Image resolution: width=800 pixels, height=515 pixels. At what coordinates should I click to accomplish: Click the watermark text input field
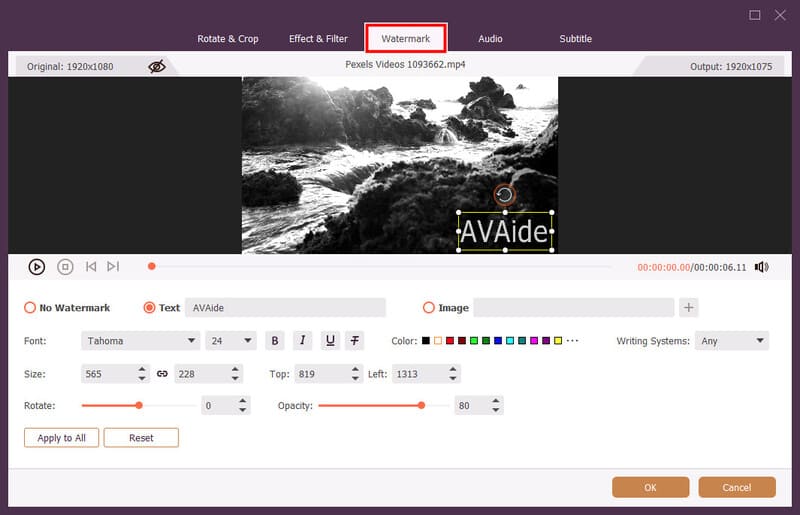coord(285,307)
